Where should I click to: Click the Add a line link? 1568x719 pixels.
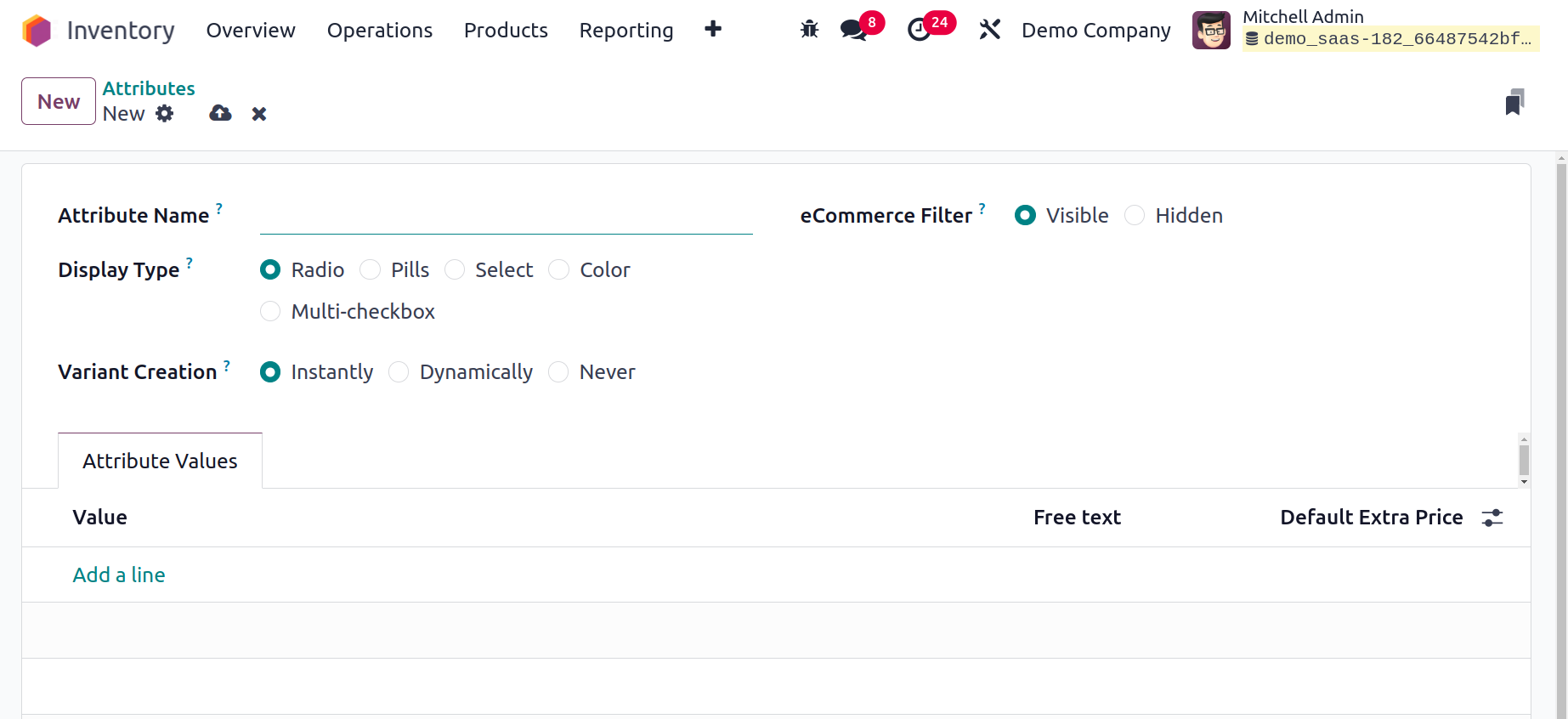pos(119,575)
